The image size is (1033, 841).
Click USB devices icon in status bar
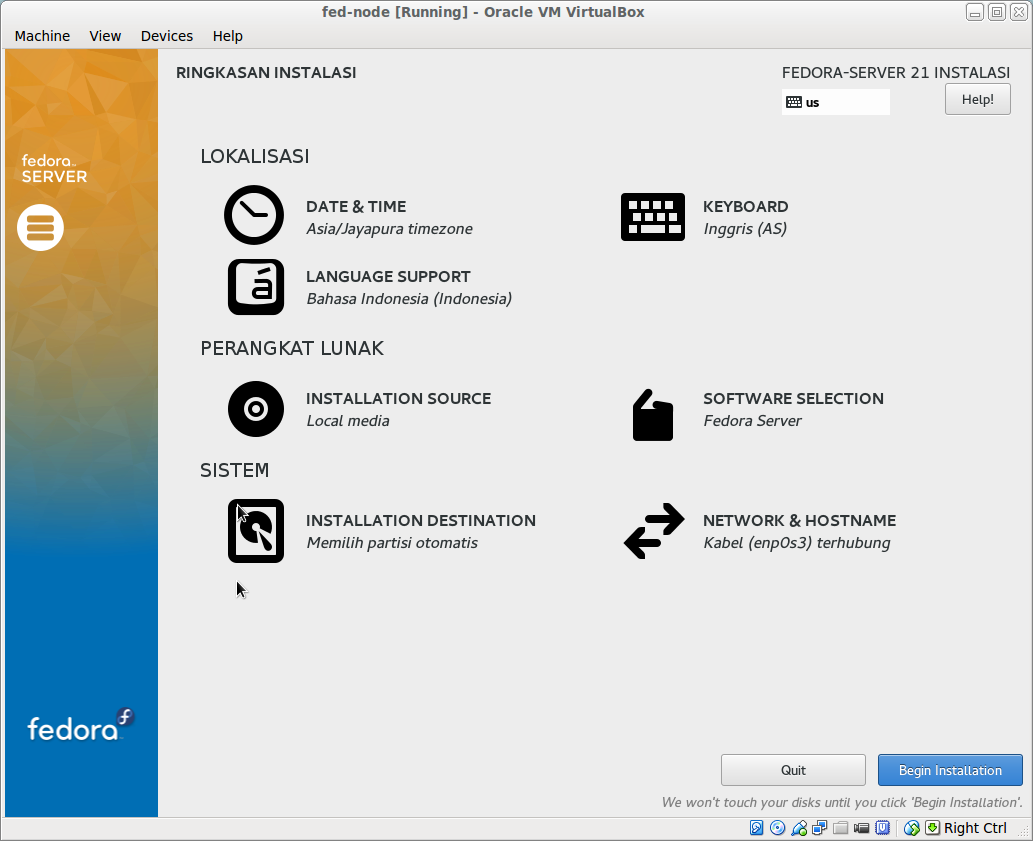click(798, 828)
